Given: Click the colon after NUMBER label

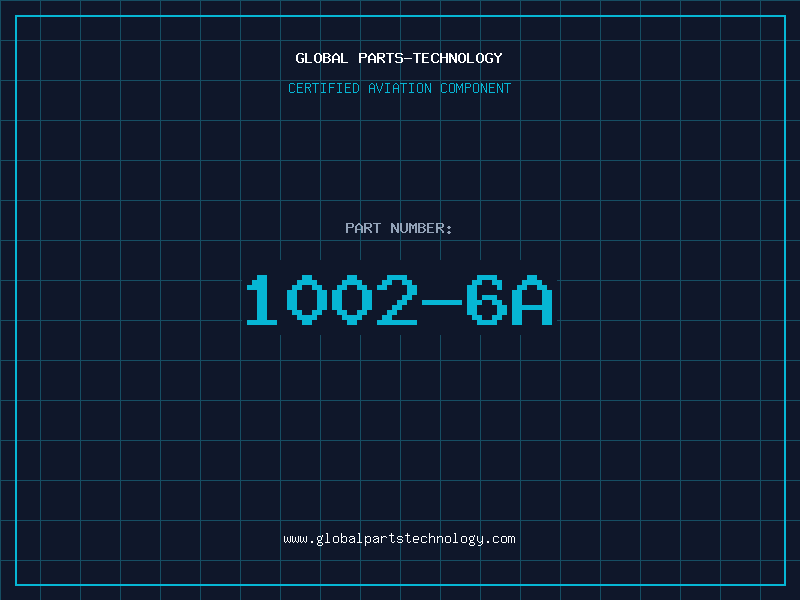Looking at the screenshot, I should click(449, 229).
